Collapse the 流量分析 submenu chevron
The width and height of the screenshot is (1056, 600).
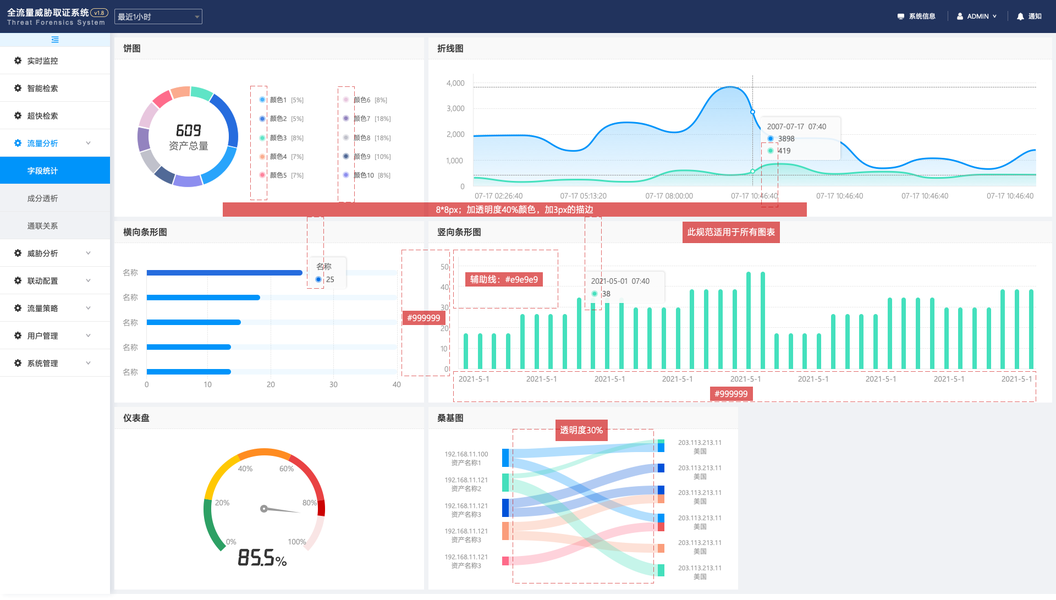pyautogui.click(x=88, y=143)
